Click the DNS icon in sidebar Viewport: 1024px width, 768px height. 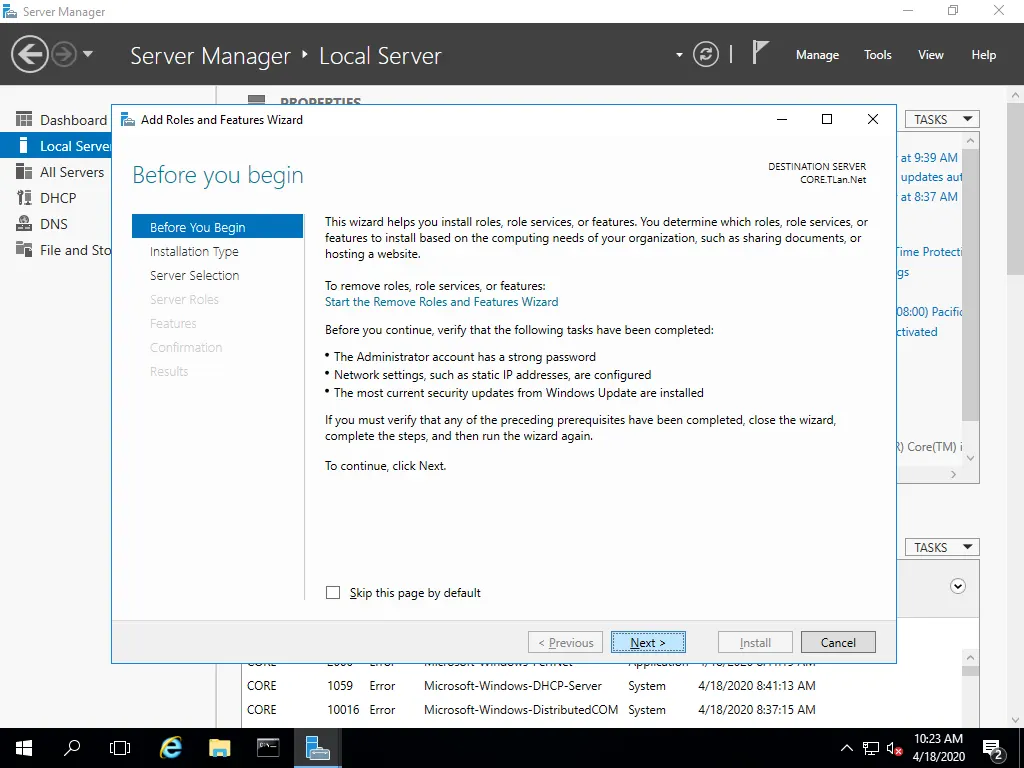coord(24,223)
